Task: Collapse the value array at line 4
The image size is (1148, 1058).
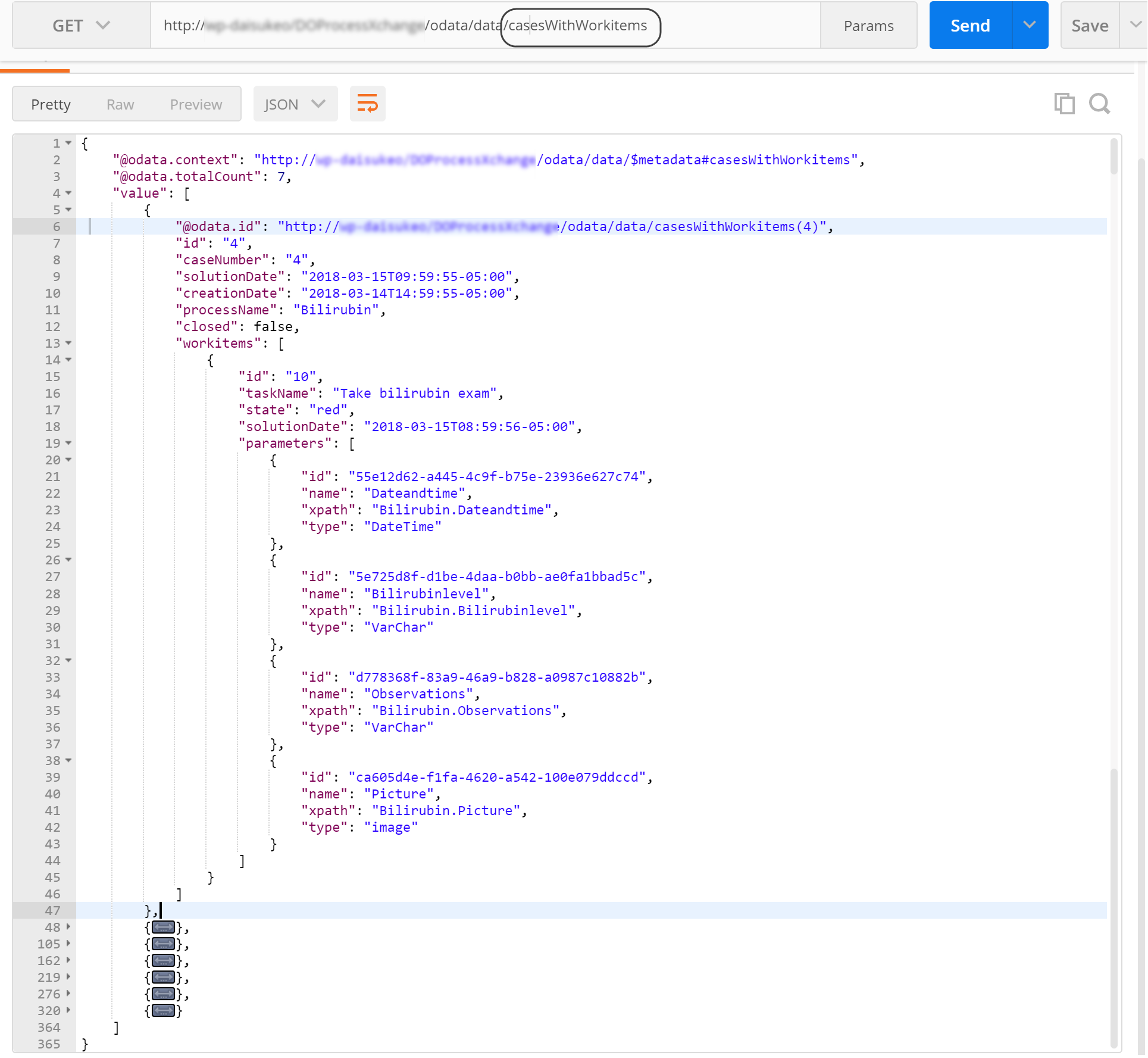Action: point(68,193)
